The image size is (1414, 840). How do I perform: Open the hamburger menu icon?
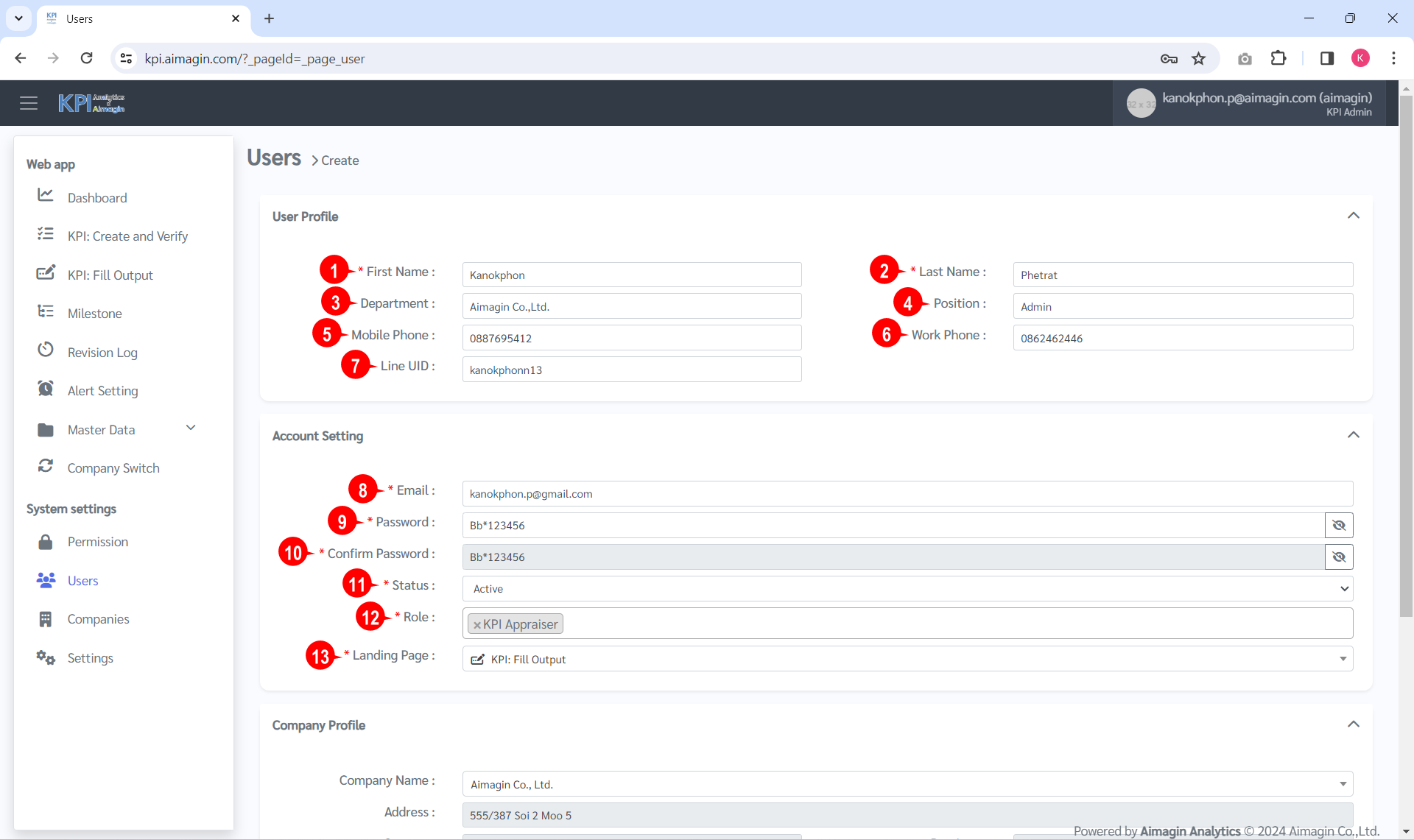coord(29,103)
